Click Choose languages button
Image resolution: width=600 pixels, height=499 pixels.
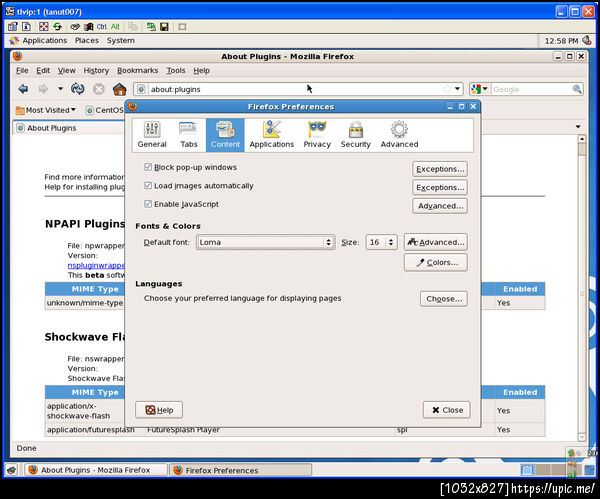[x=443, y=299]
